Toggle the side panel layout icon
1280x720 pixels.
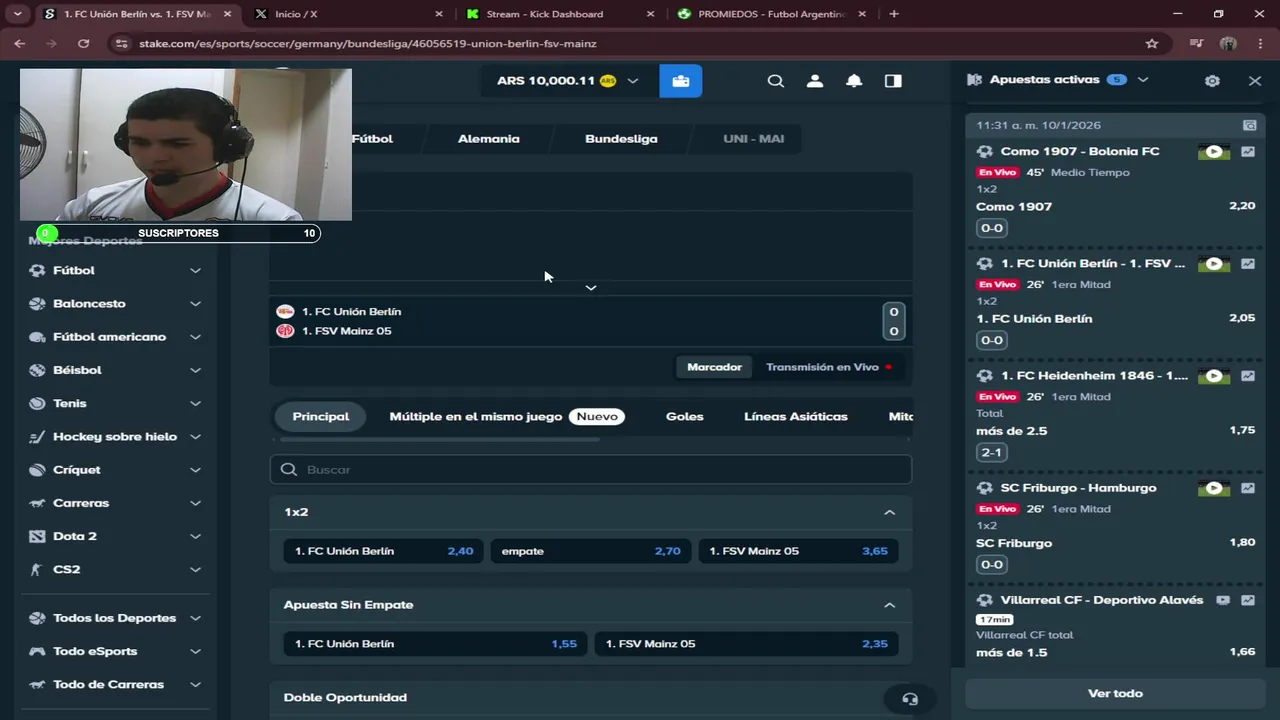tap(893, 81)
